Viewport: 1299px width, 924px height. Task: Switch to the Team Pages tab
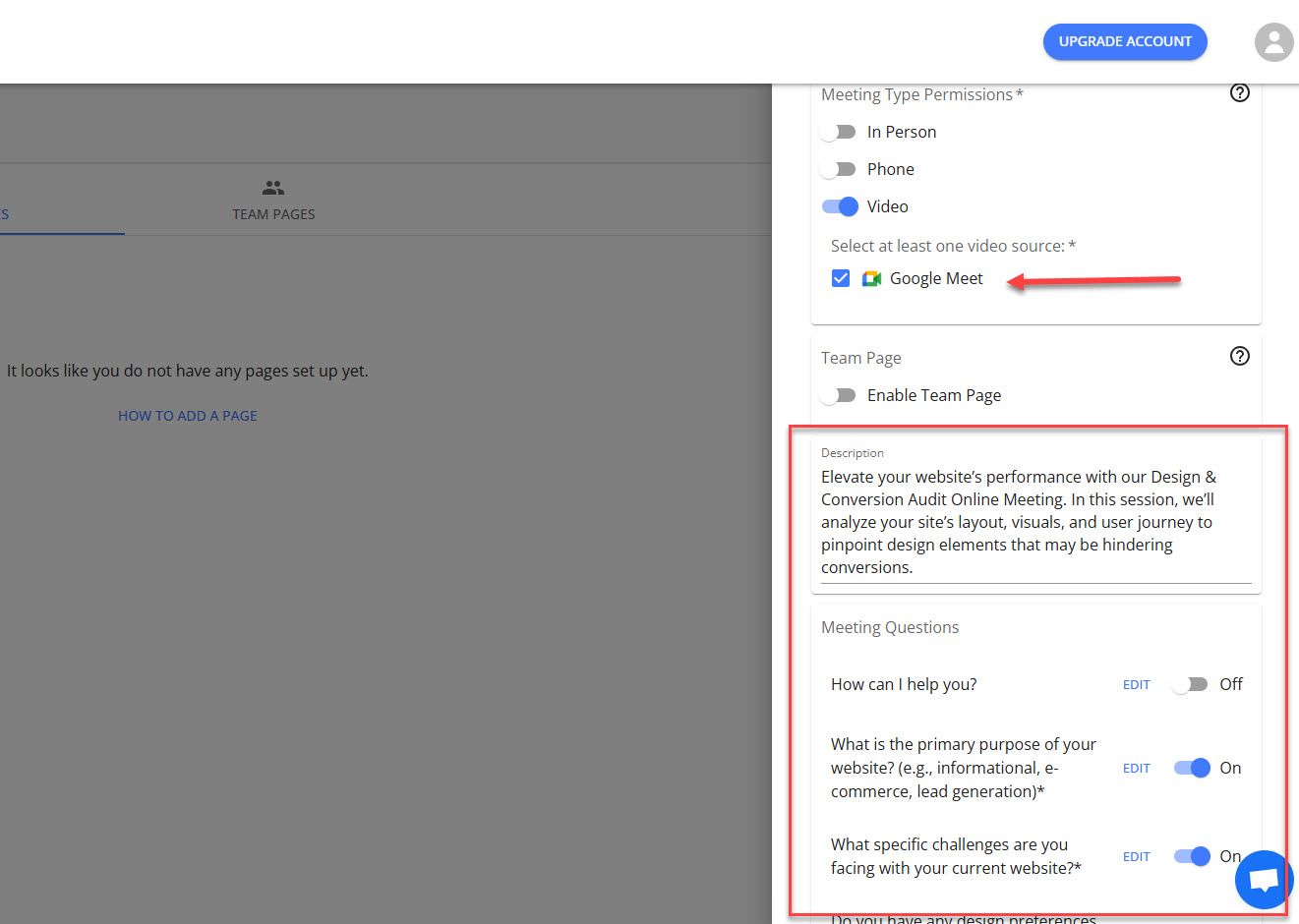(x=272, y=200)
